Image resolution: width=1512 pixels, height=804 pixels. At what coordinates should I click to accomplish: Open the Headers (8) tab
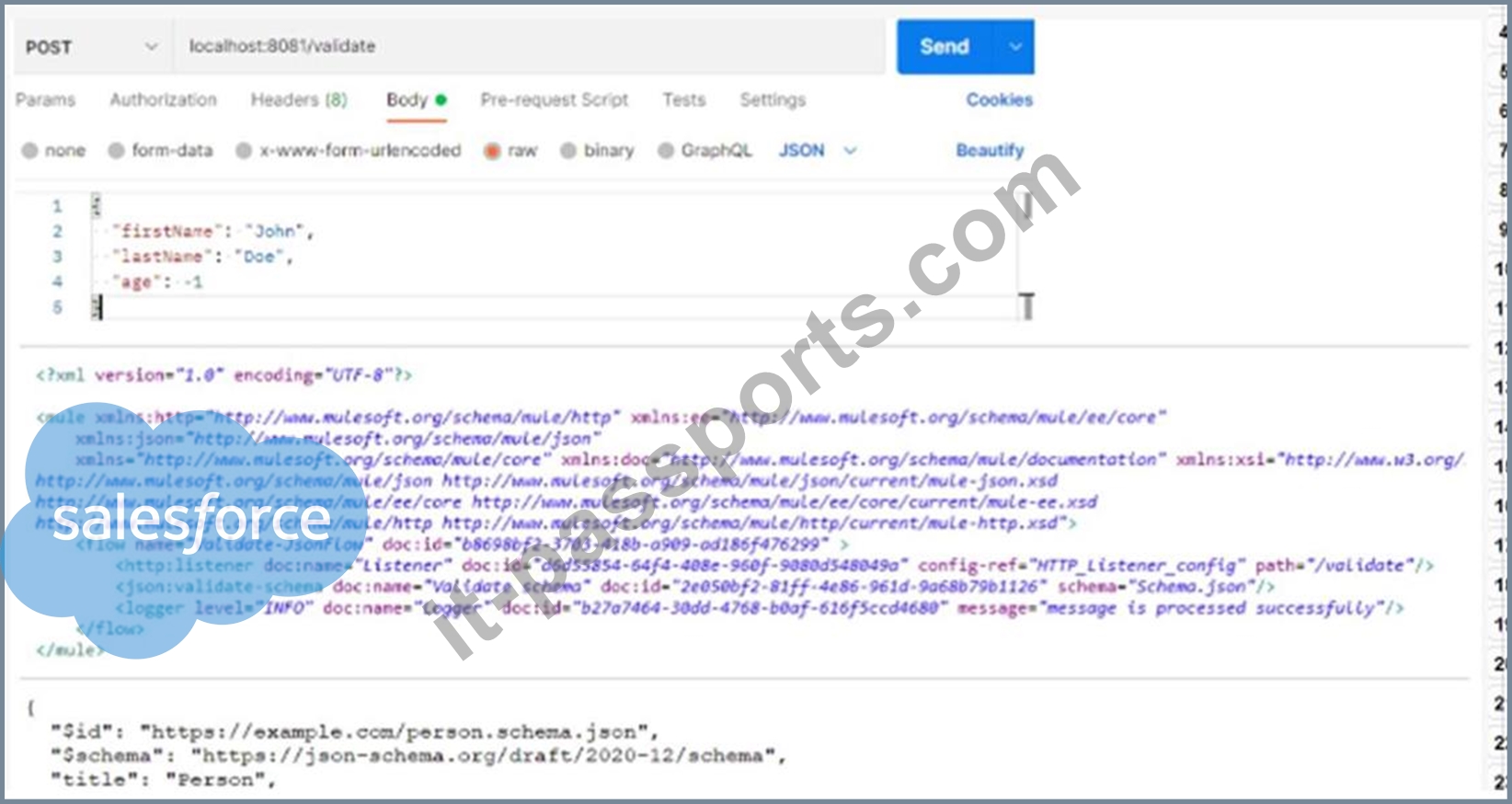tap(299, 99)
